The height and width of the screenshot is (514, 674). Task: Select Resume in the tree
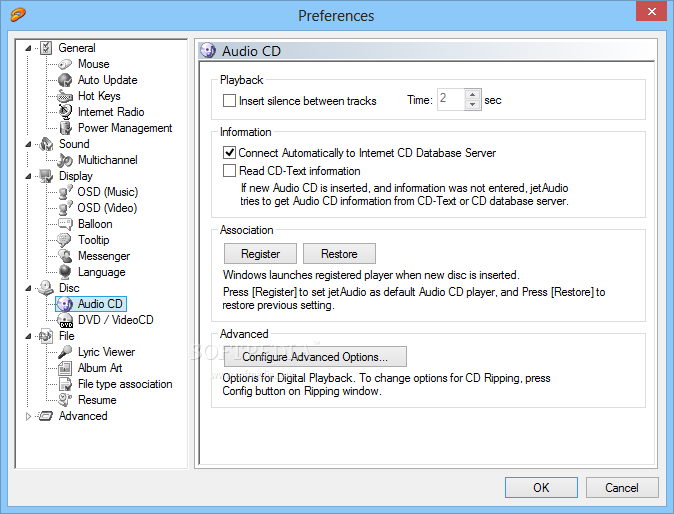tap(97, 400)
